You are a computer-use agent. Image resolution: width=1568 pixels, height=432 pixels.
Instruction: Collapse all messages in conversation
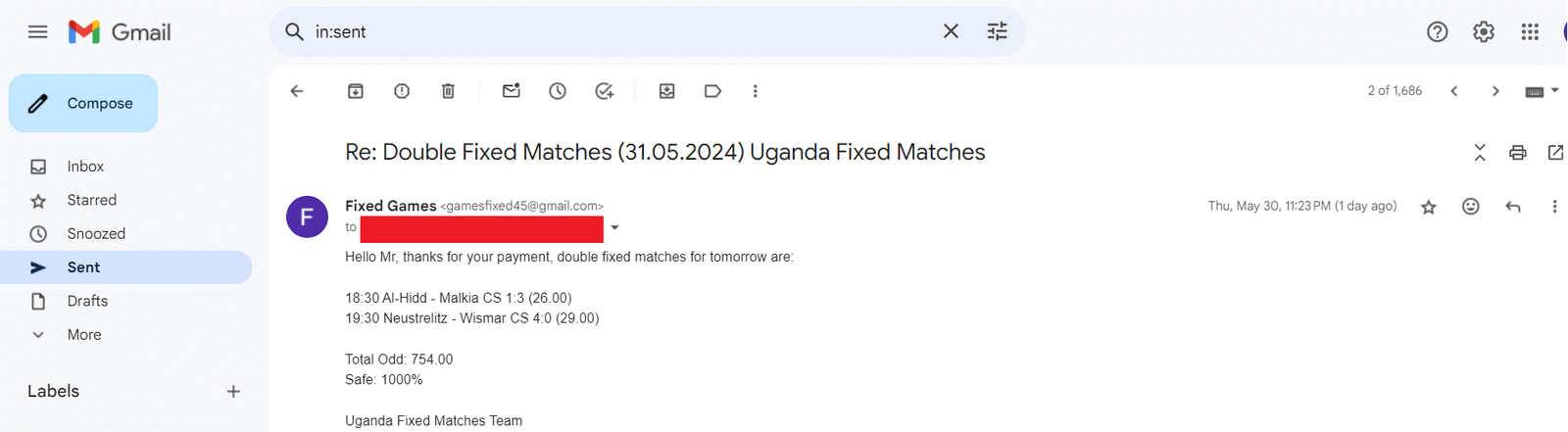[1480, 152]
